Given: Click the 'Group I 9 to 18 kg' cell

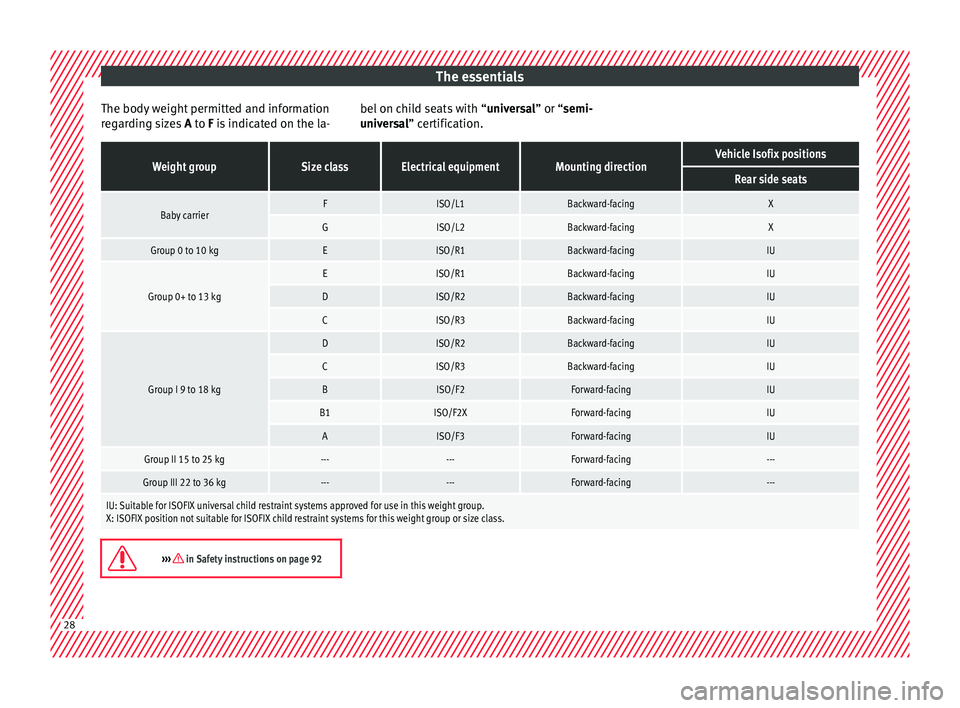Looking at the screenshot, I should 184,388.
